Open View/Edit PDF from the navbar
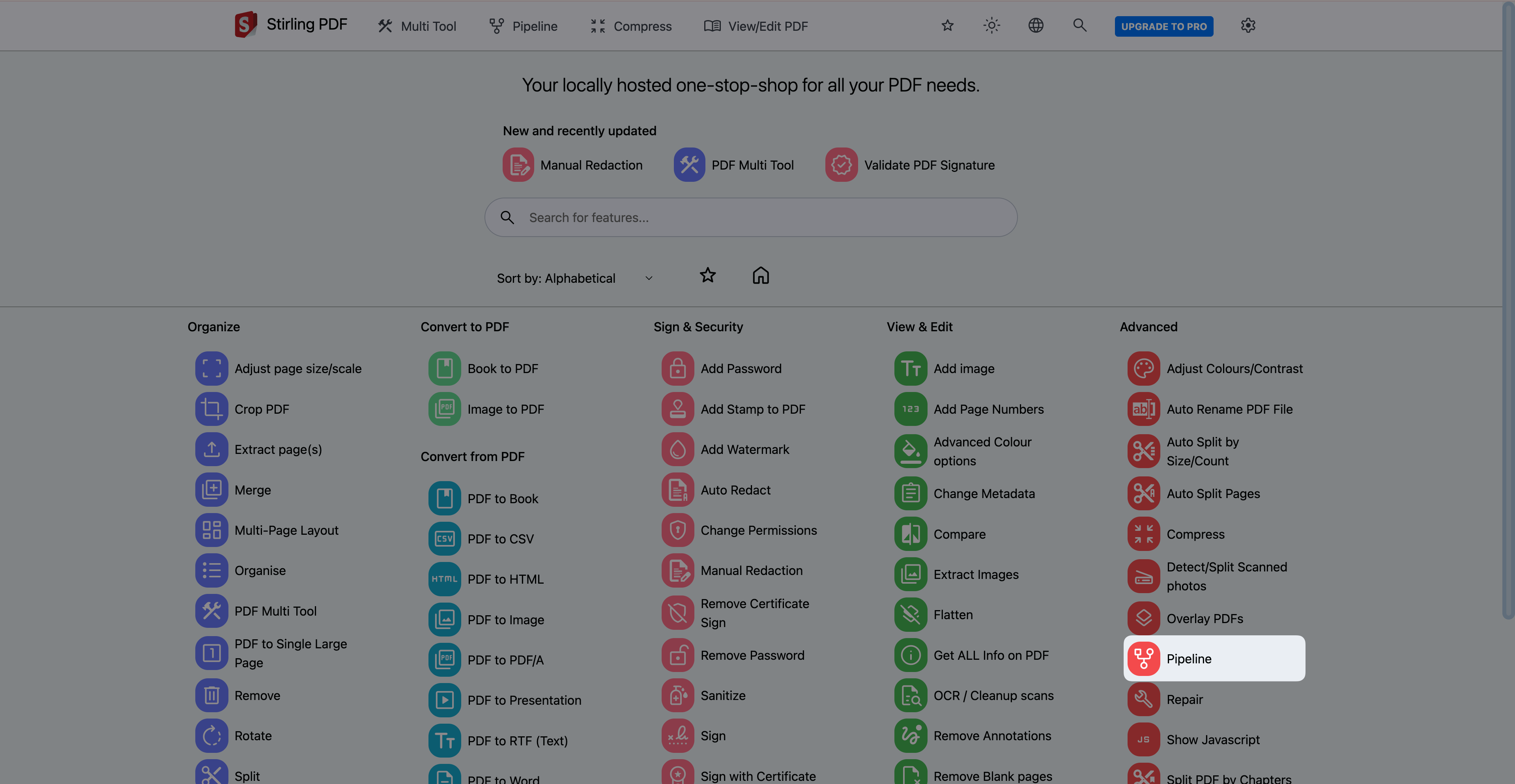This screenshot has height=784, width=1515. pyautogui.click(x=756, y=26)
